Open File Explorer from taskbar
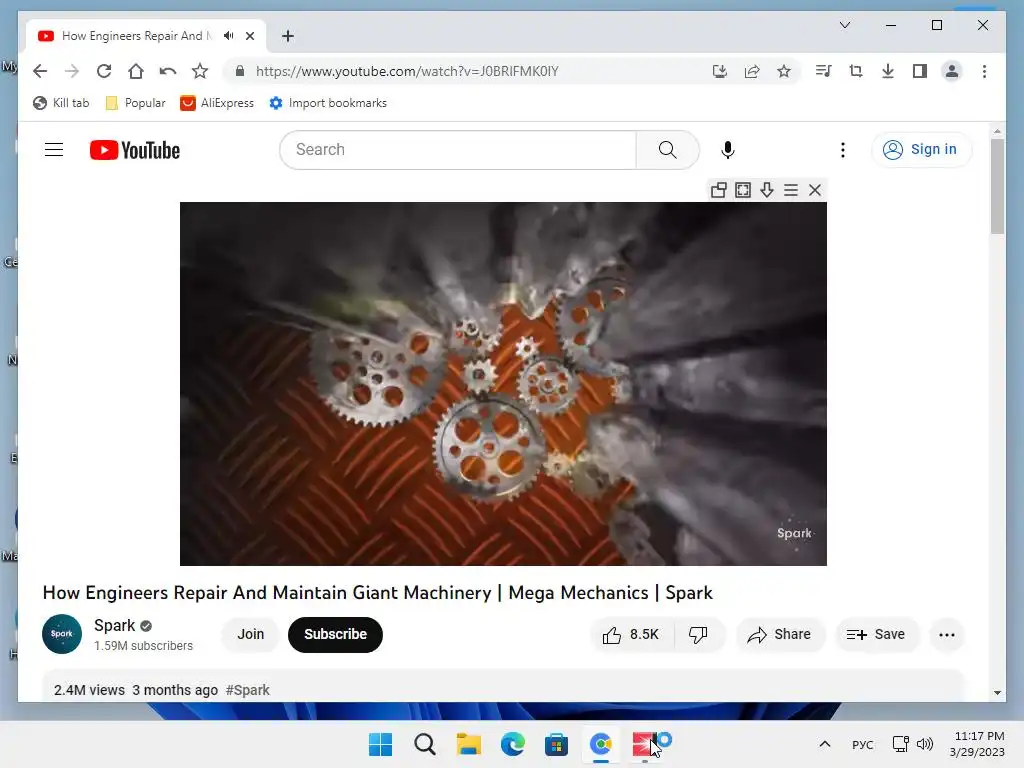Screen dimensions: 1024x768 point(468,744)
